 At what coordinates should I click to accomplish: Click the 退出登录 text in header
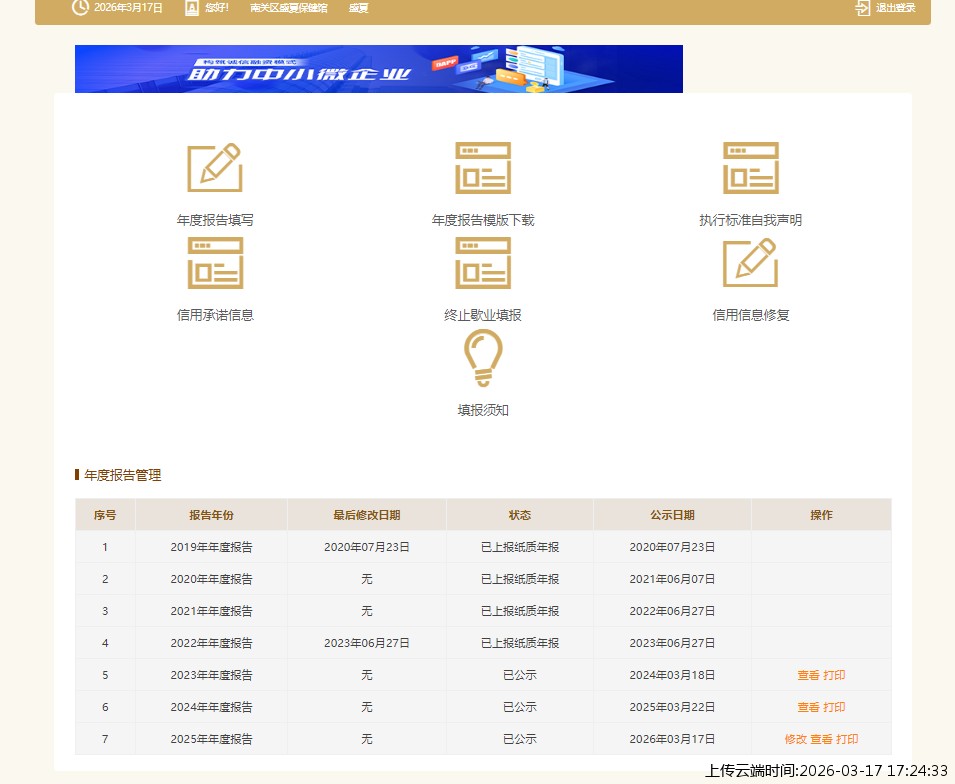895,8
